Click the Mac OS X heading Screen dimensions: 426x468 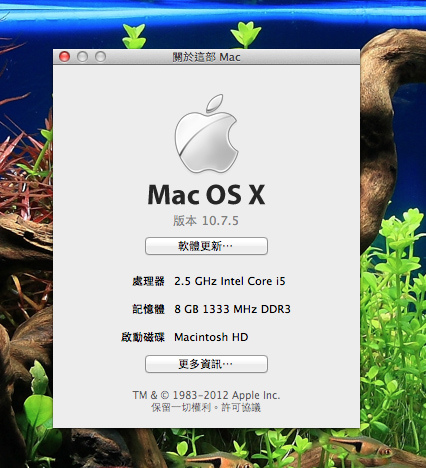206,195
